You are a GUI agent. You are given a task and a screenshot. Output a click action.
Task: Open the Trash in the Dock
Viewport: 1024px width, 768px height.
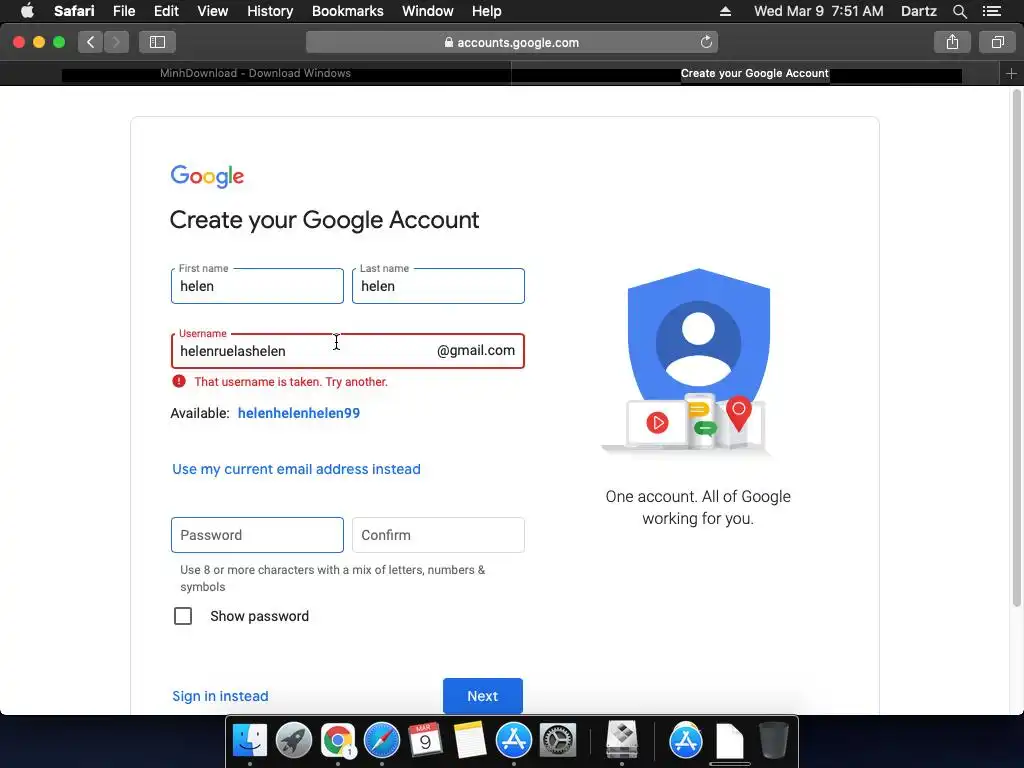[x=774, y=741]
